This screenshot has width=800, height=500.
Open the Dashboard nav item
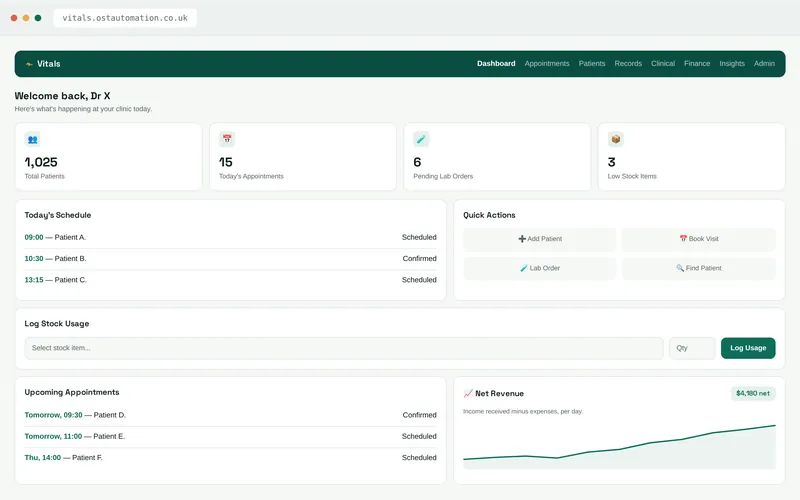coord(496,64)
